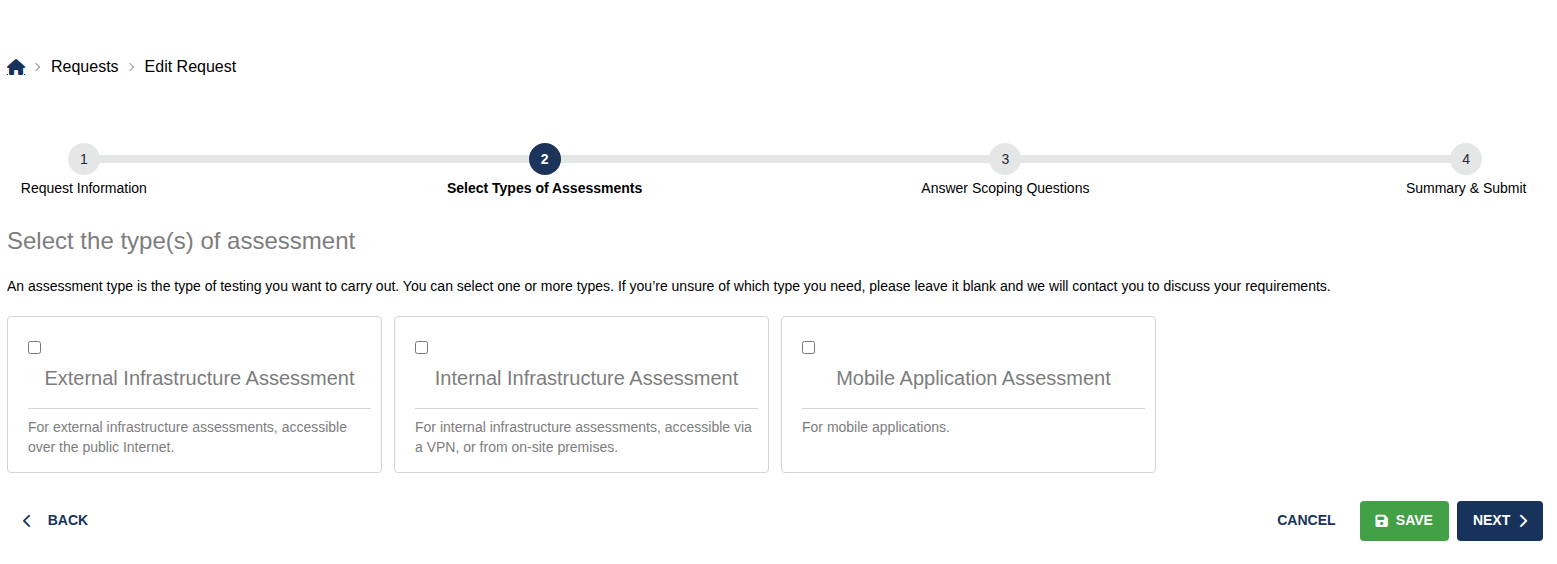The width and height of the screenshot is (1557, 564).
Task: Click the CANCEL button
Action: coord(1306,520)
